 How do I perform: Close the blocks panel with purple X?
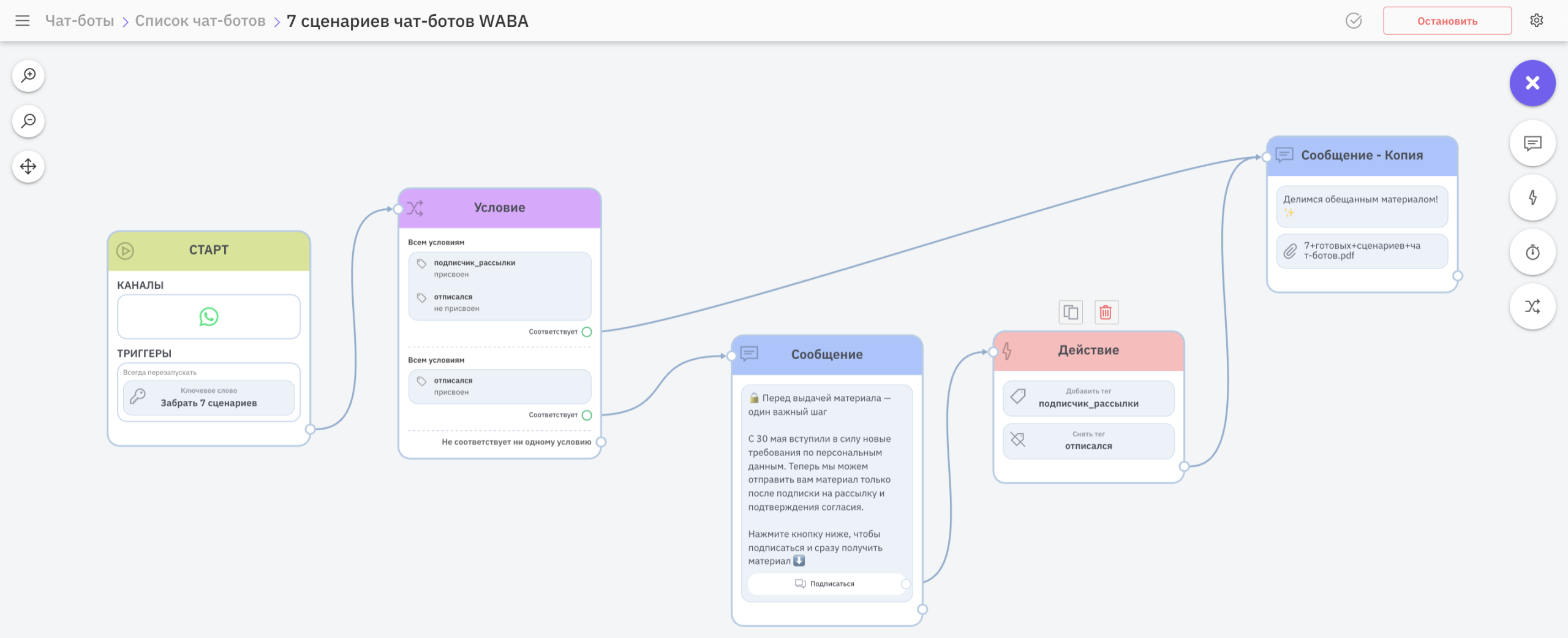tap(1532, 83)
